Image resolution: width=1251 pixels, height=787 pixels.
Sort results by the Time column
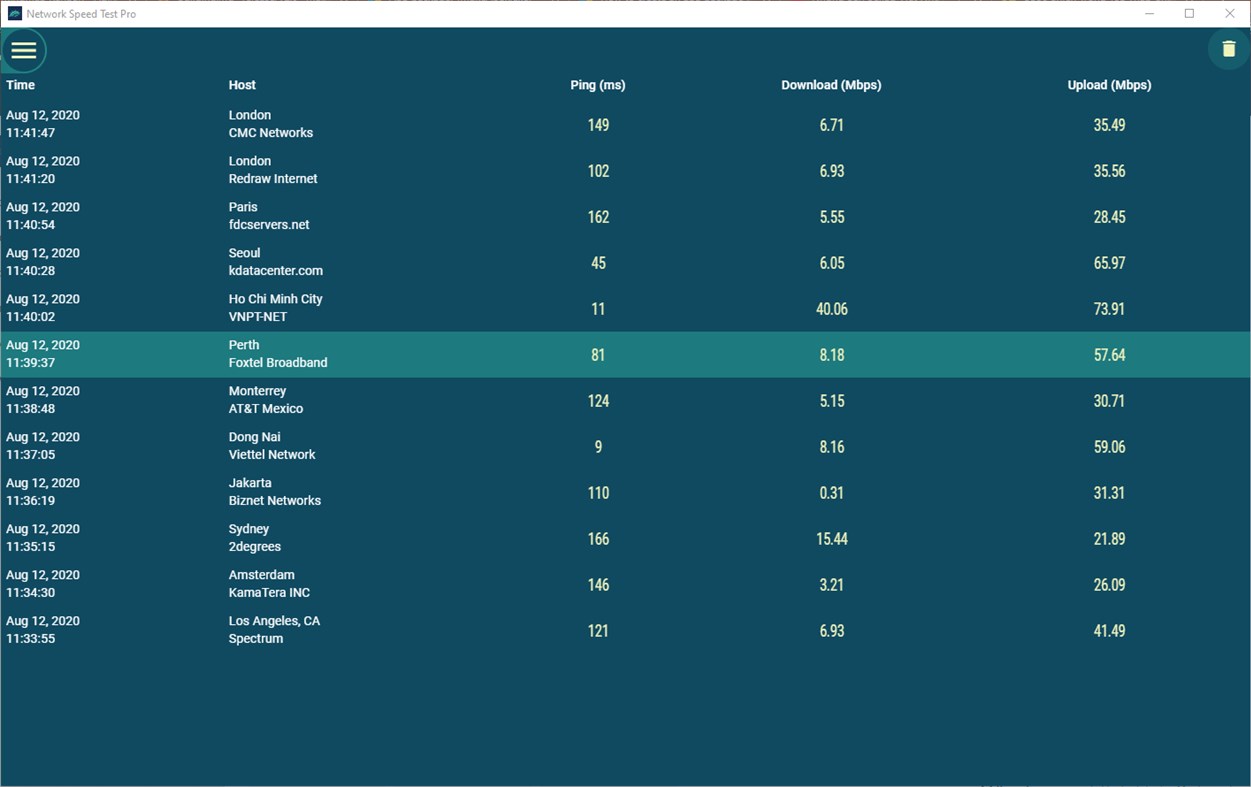coord(20,85)
